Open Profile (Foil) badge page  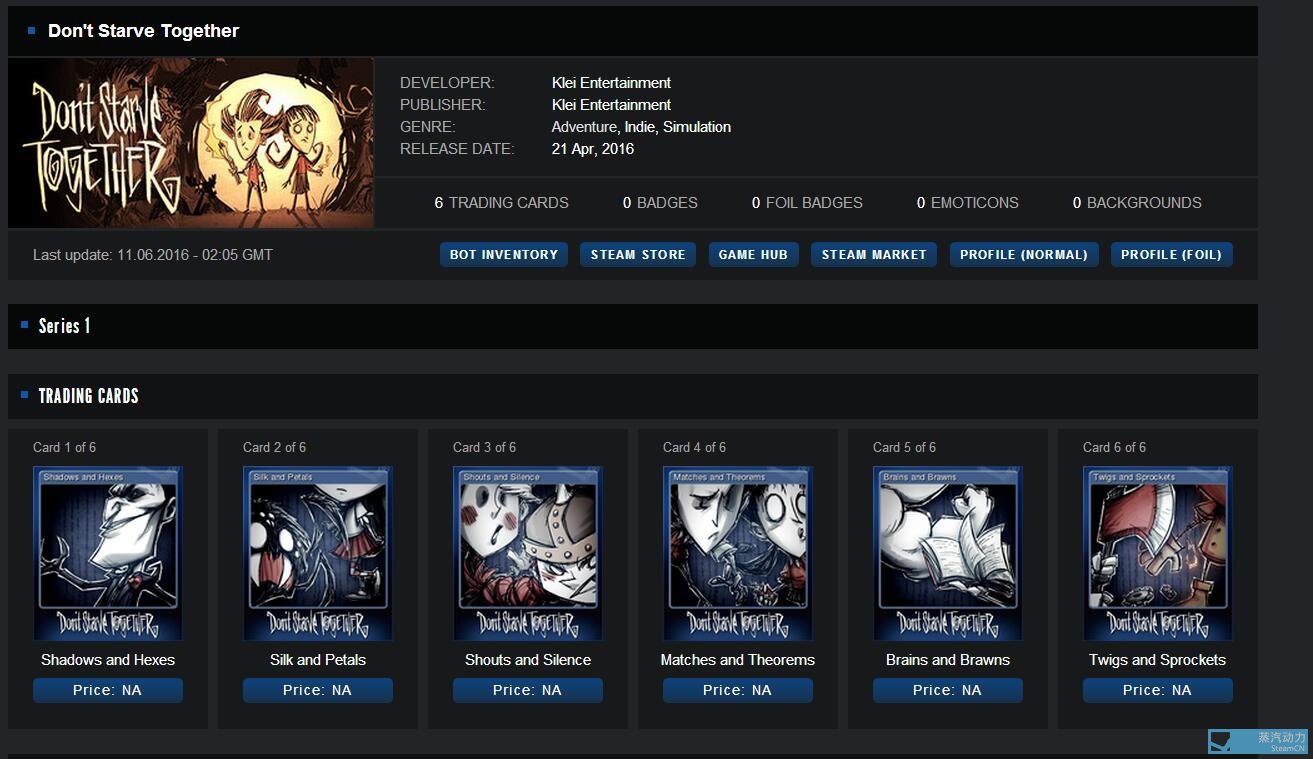[x=1172, y=255]
